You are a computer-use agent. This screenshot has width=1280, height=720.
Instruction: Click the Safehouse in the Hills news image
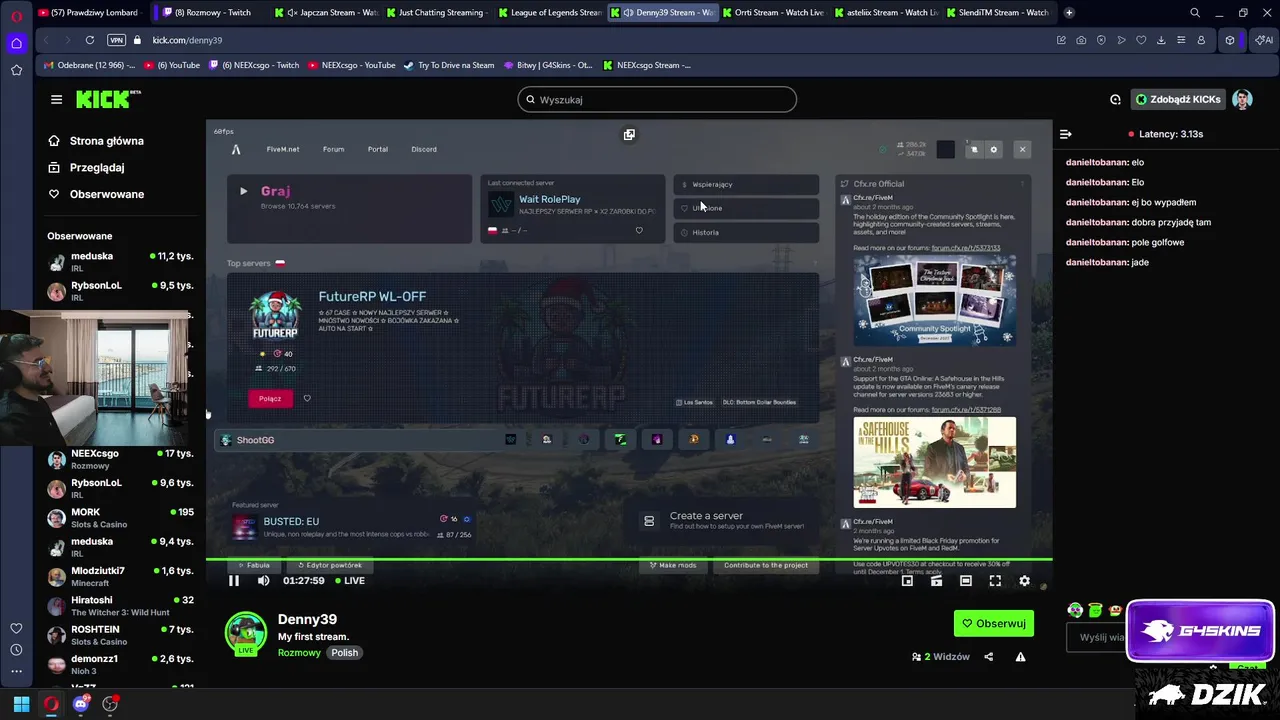click(934, 462)
